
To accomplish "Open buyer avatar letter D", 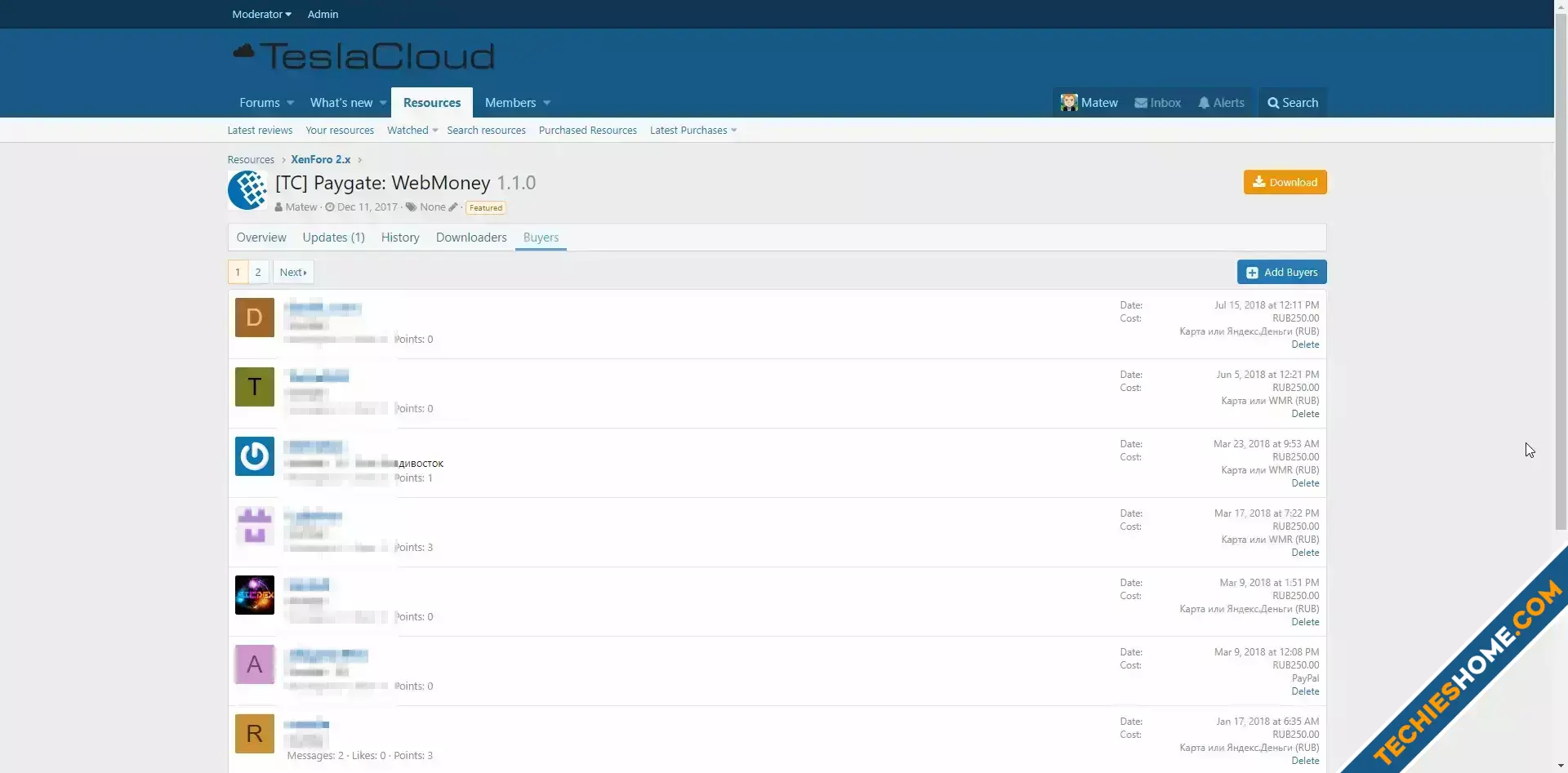I will click(255, 318).
